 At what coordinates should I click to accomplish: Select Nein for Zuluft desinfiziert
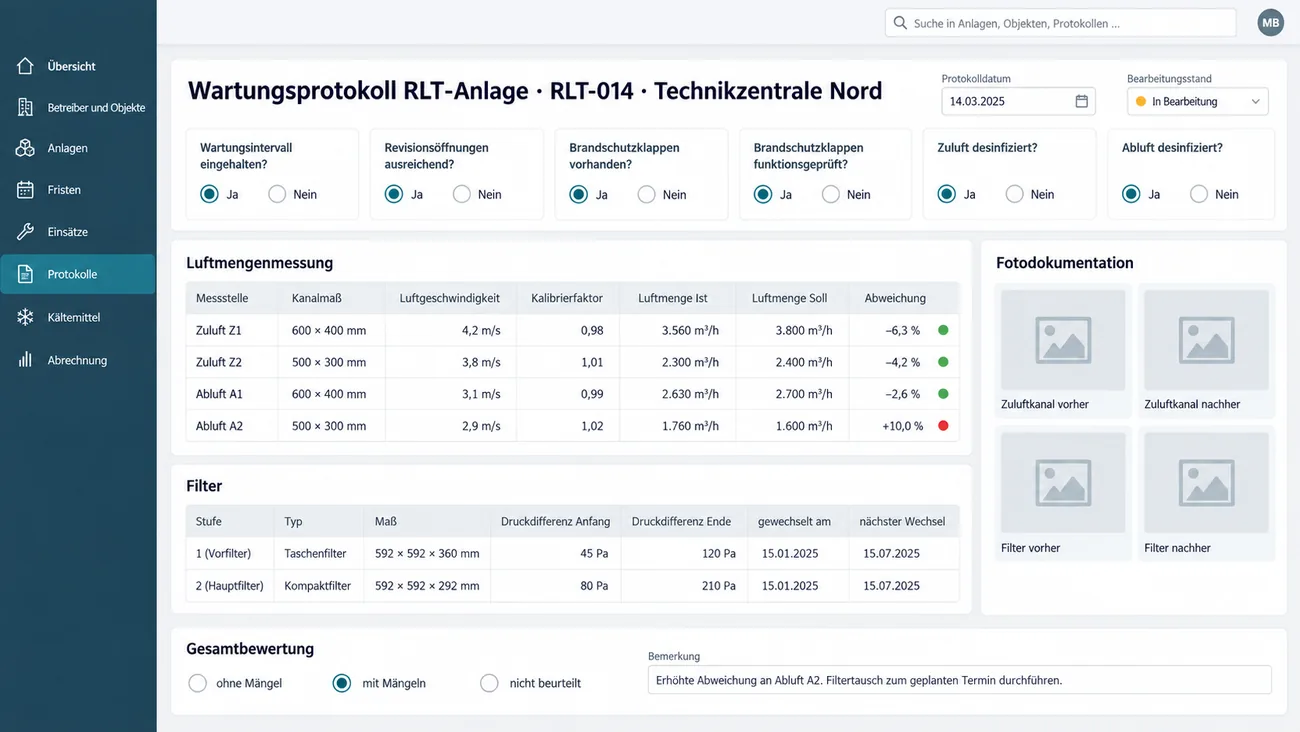[x=1014, y=194]
